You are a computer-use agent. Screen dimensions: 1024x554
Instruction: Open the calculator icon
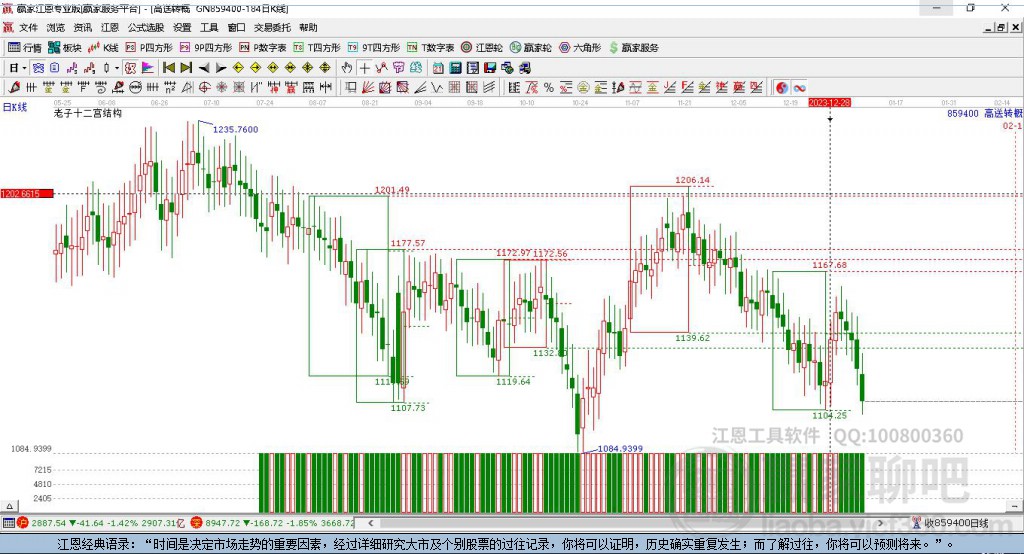click(455, 68)
